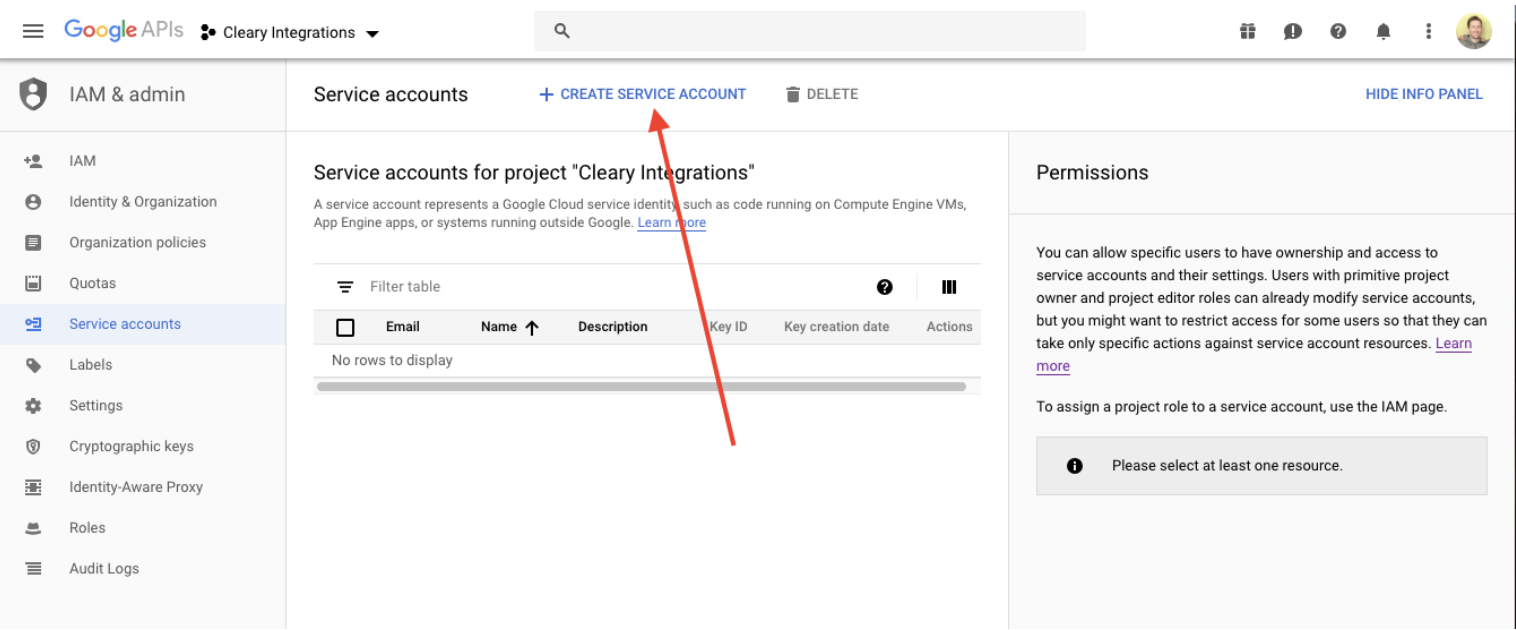Focus the top search bar
This screenshot has width=1516, height=630.
(x=810, y=32)
